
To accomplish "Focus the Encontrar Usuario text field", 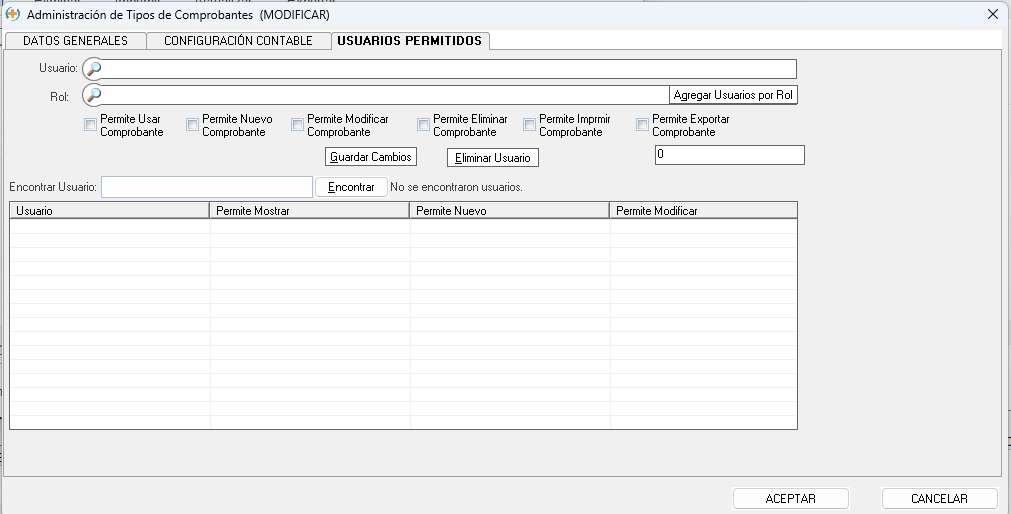I will pos(207,187).
